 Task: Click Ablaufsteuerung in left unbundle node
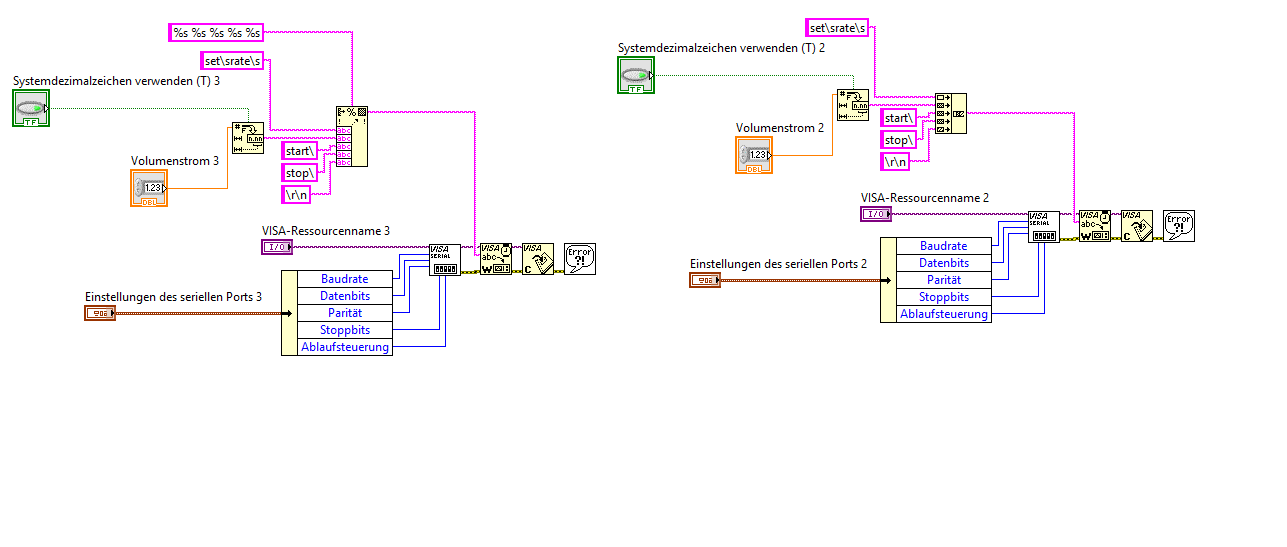345,347
